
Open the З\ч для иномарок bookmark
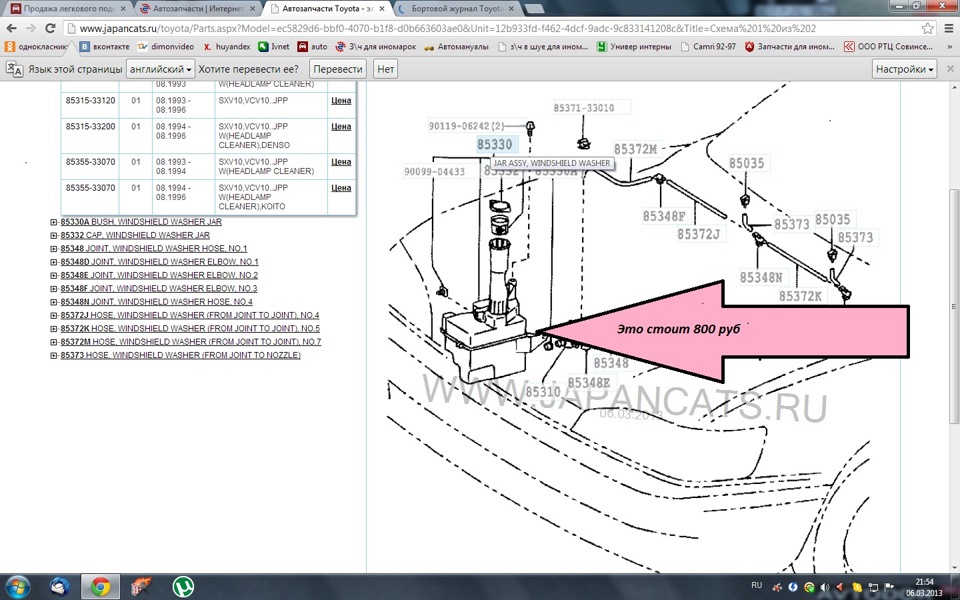coord(376,47)
